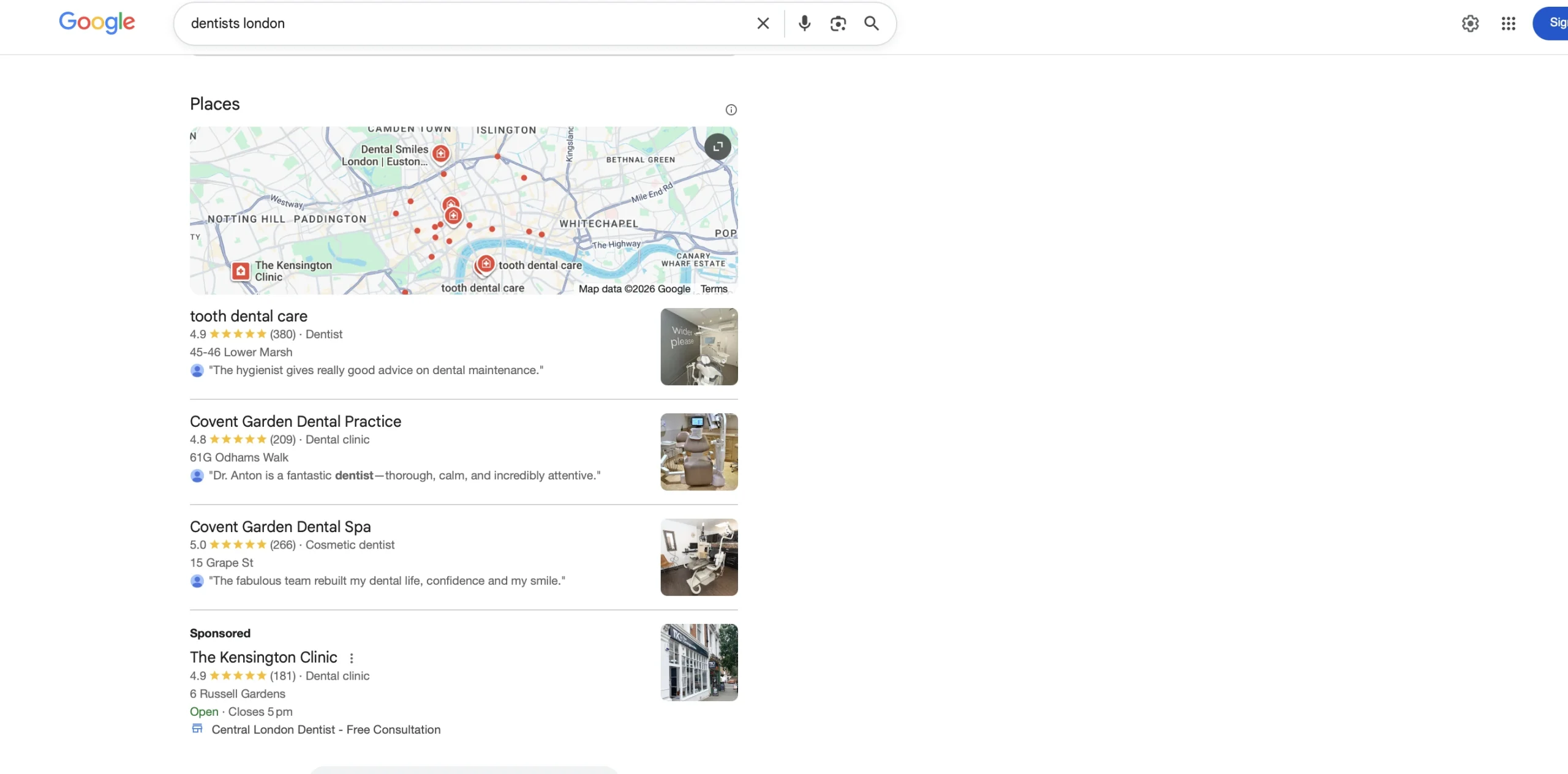Screen dimensions: 1568x774
Task: Click the Places heading
Action: point(214,104)
